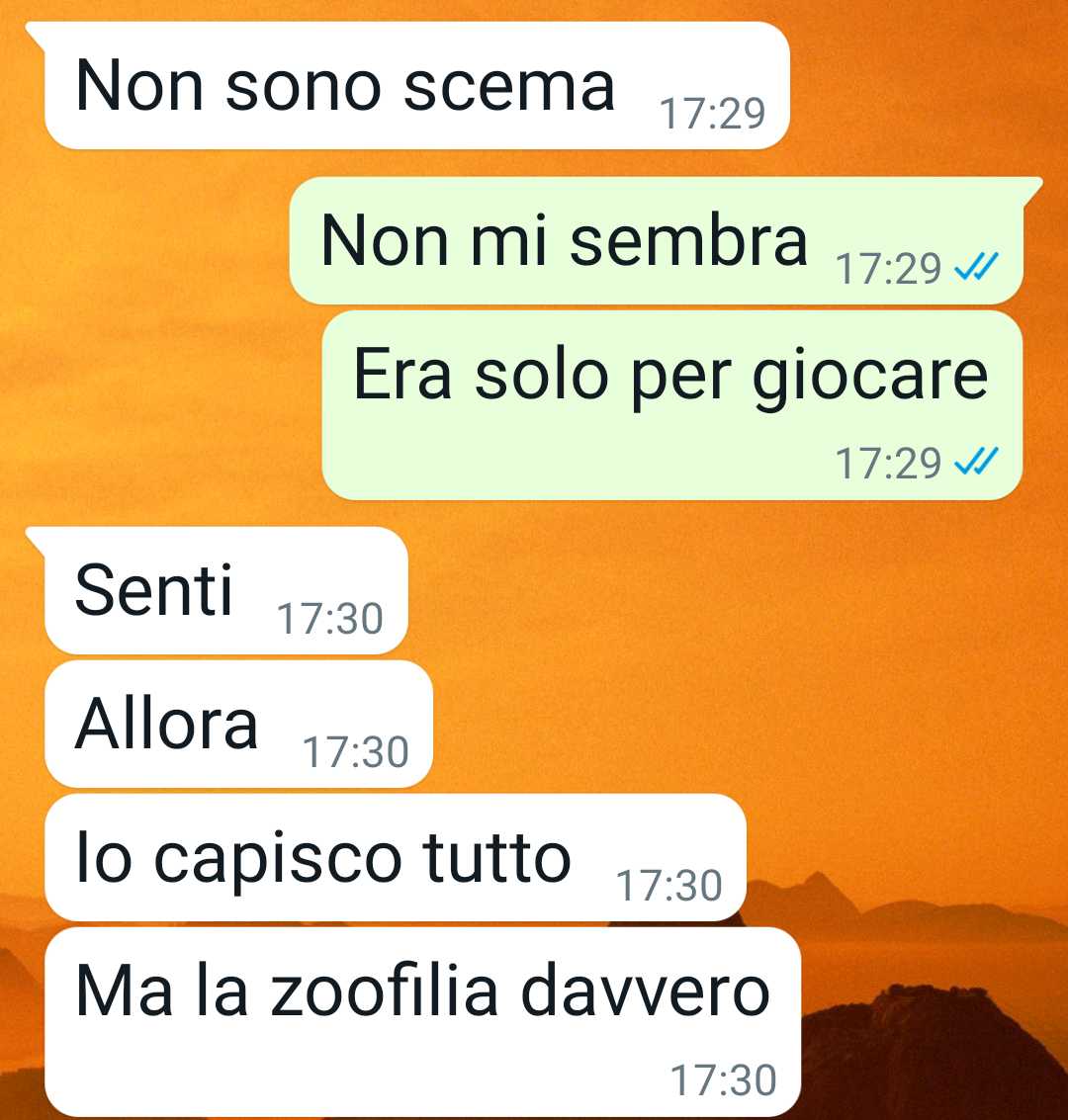Click the 17:30 timestamp beside "Allora"

coord(356,752)
